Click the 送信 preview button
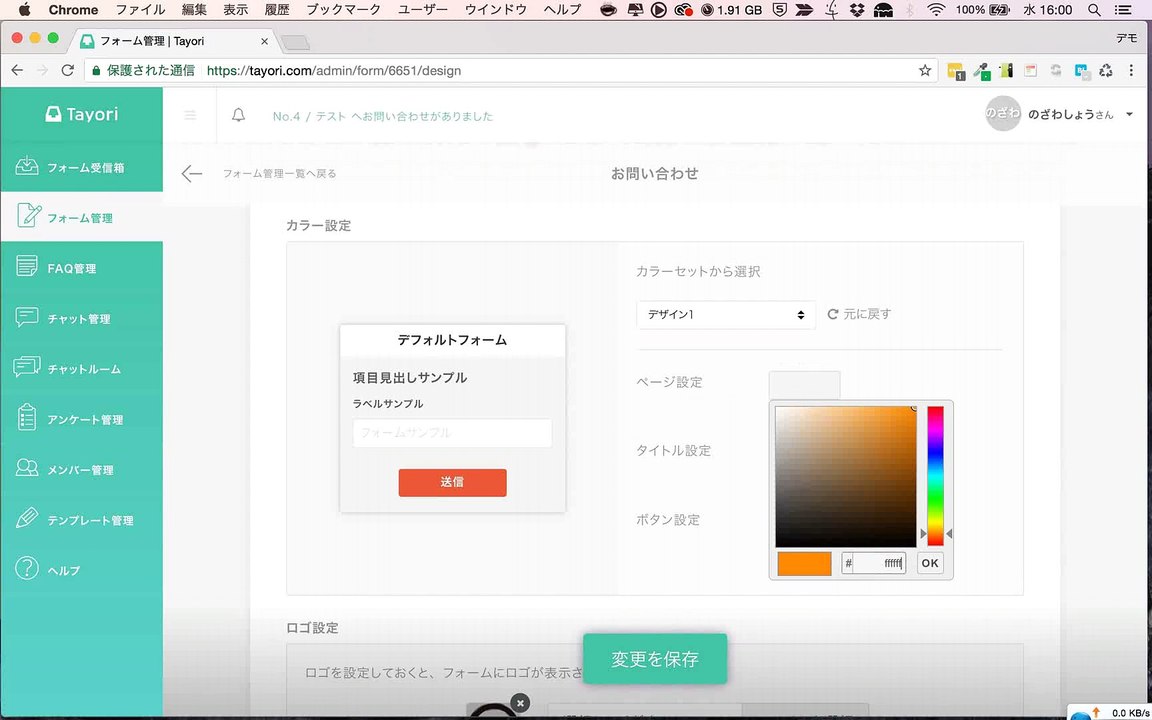This screenshot has height=720, width=1152. click(453, 483)
